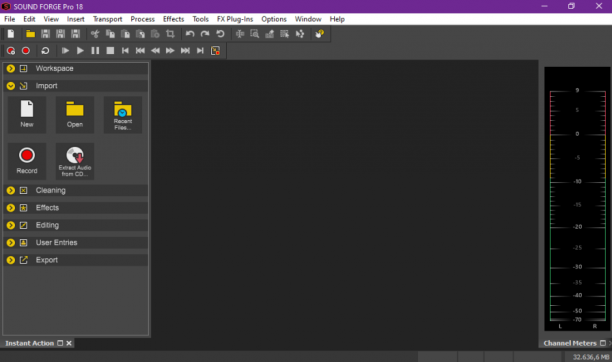Open the View menu
This screenshot has height=362, width=612.
(x=51, y=19)
